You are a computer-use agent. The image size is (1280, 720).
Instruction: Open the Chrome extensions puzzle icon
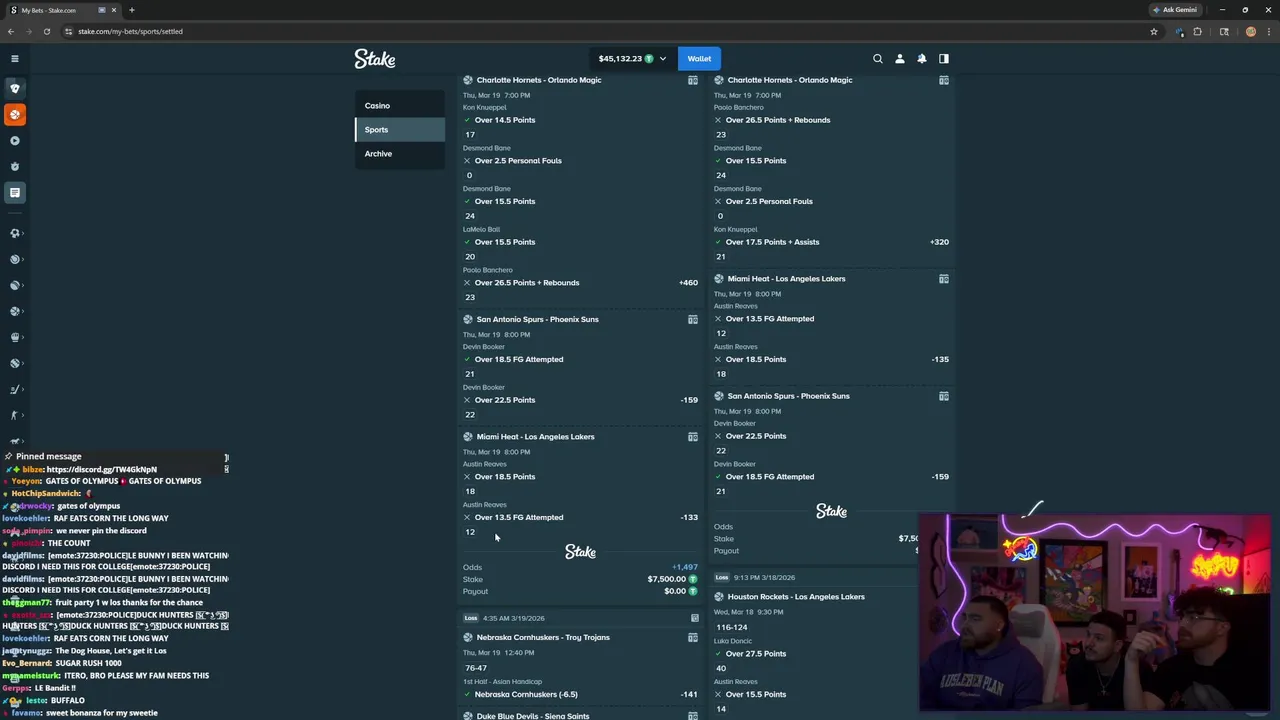[1197, 31]
